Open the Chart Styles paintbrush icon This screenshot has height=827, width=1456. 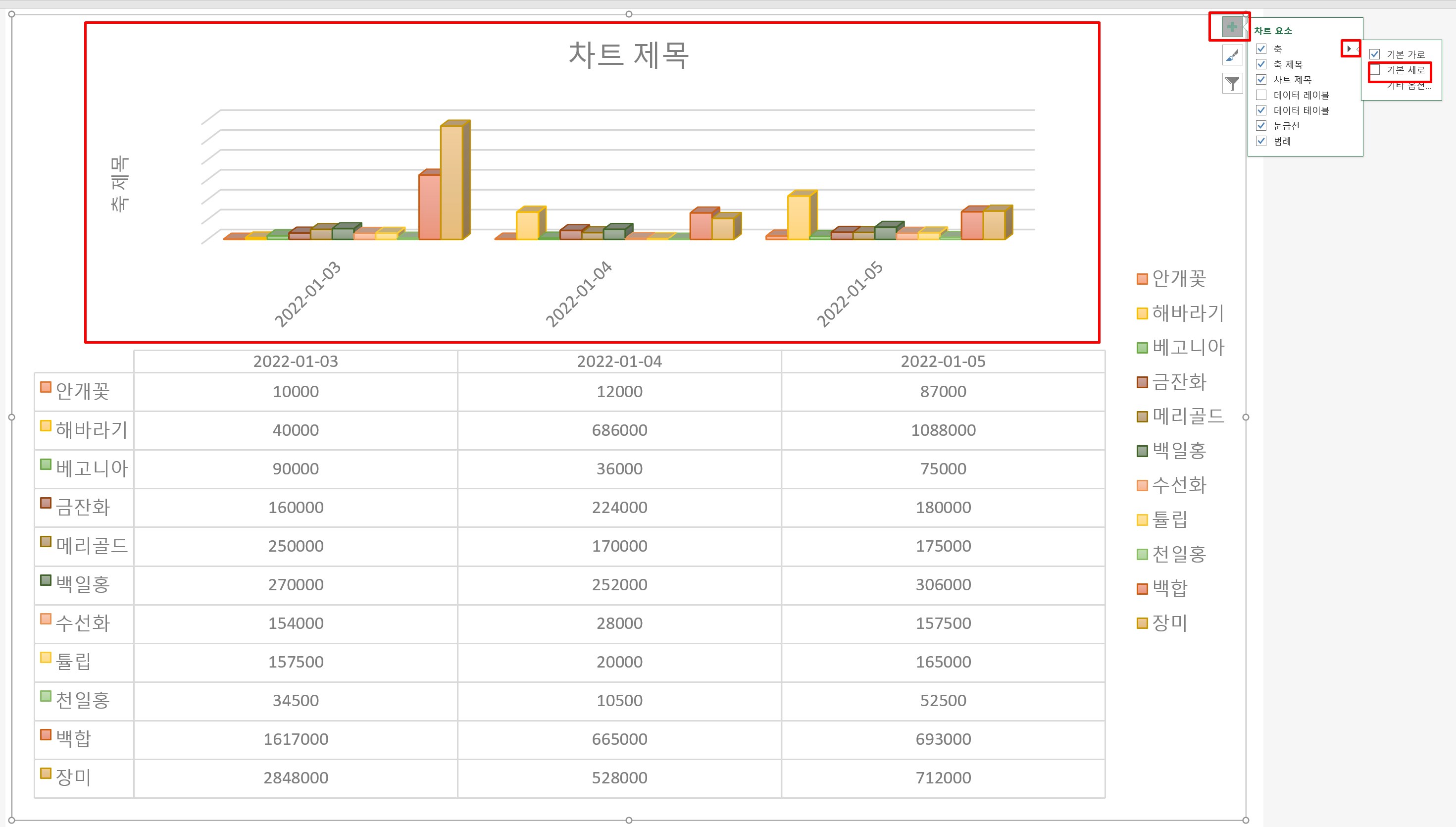coord(1232,55)
